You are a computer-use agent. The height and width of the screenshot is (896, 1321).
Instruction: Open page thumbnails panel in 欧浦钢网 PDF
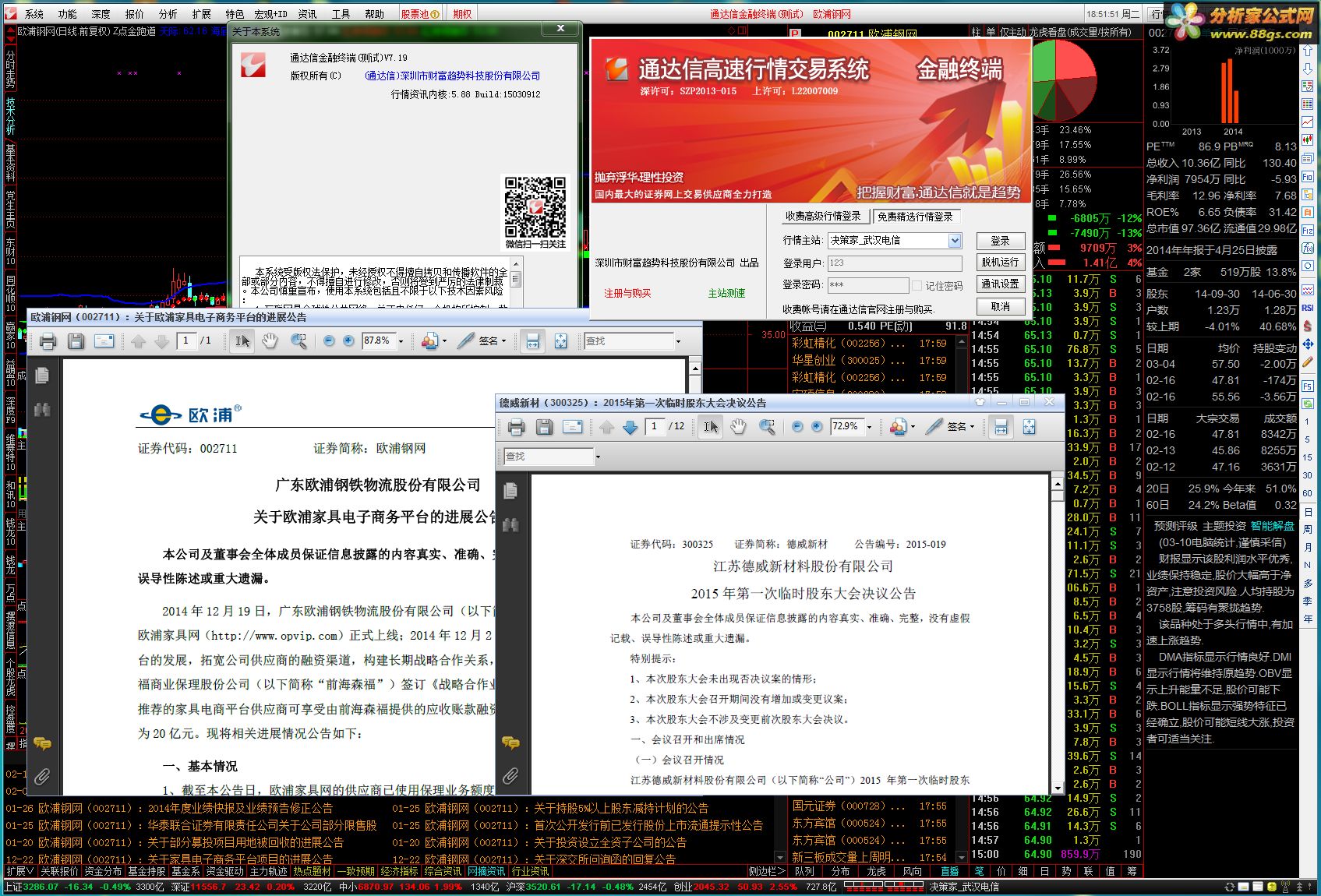click(42, 376)
